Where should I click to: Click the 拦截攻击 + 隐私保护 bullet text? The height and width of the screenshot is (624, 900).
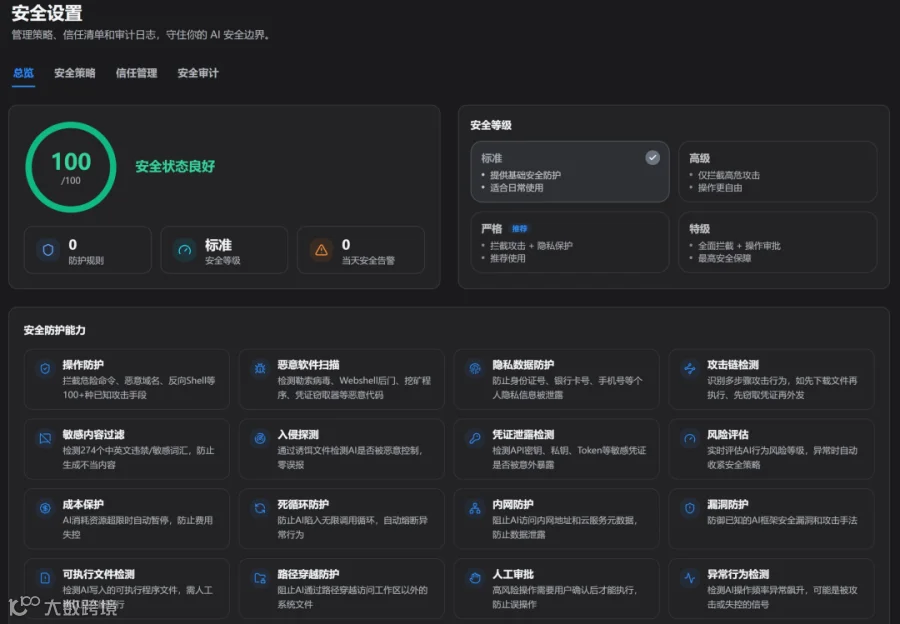pos(531,246)
